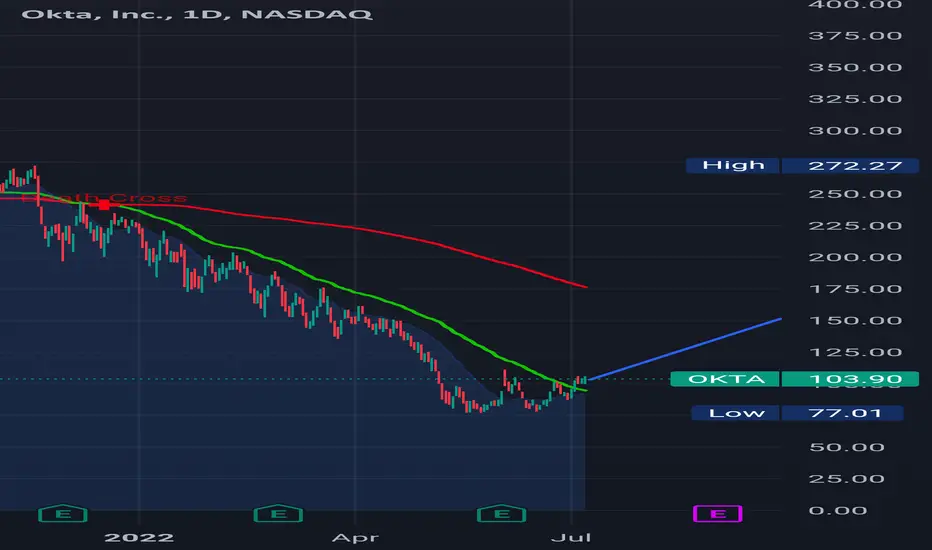This screenshot has height=550, width=932.
Task: Click the 200.00 price axis label
Action: click(x=855, y=257)
